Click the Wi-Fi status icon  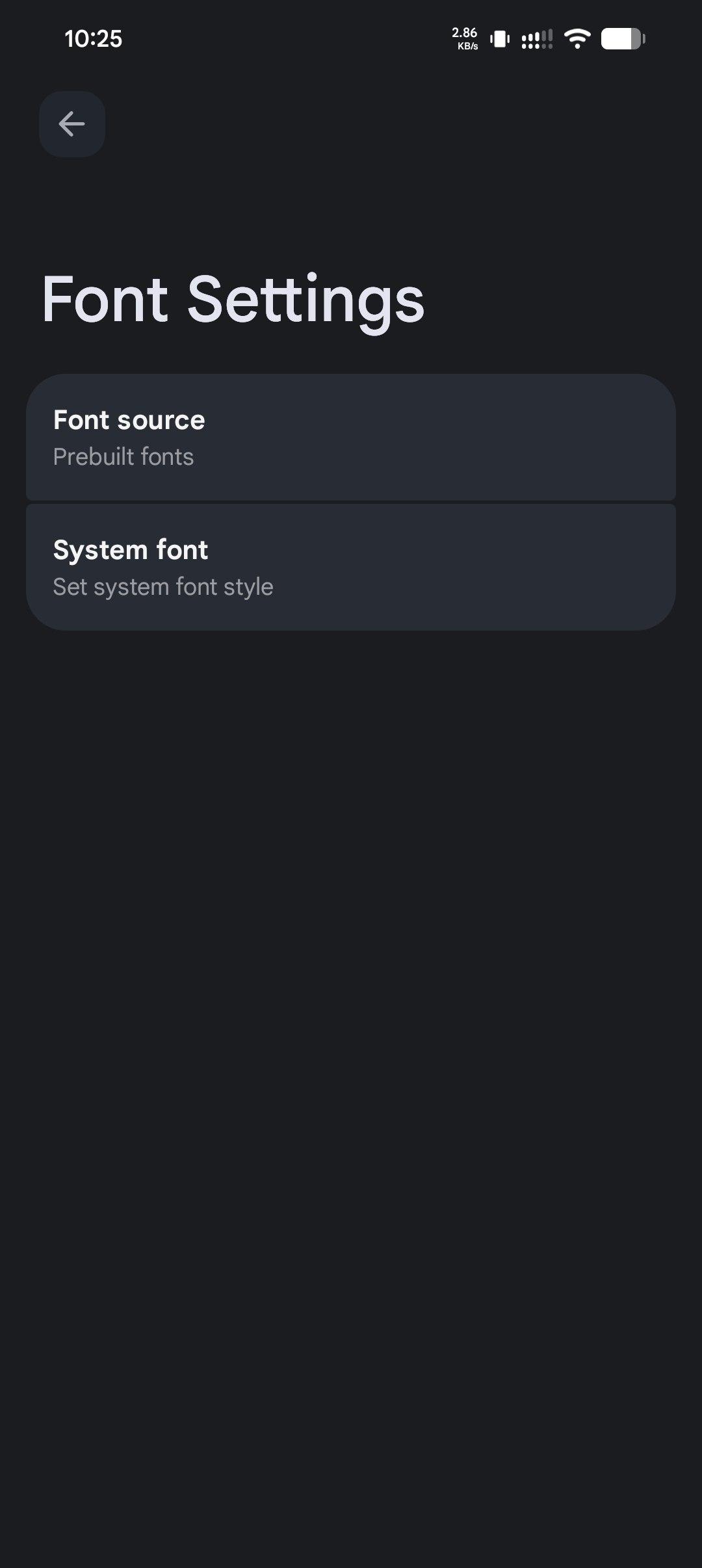click(x=577, y=39)
